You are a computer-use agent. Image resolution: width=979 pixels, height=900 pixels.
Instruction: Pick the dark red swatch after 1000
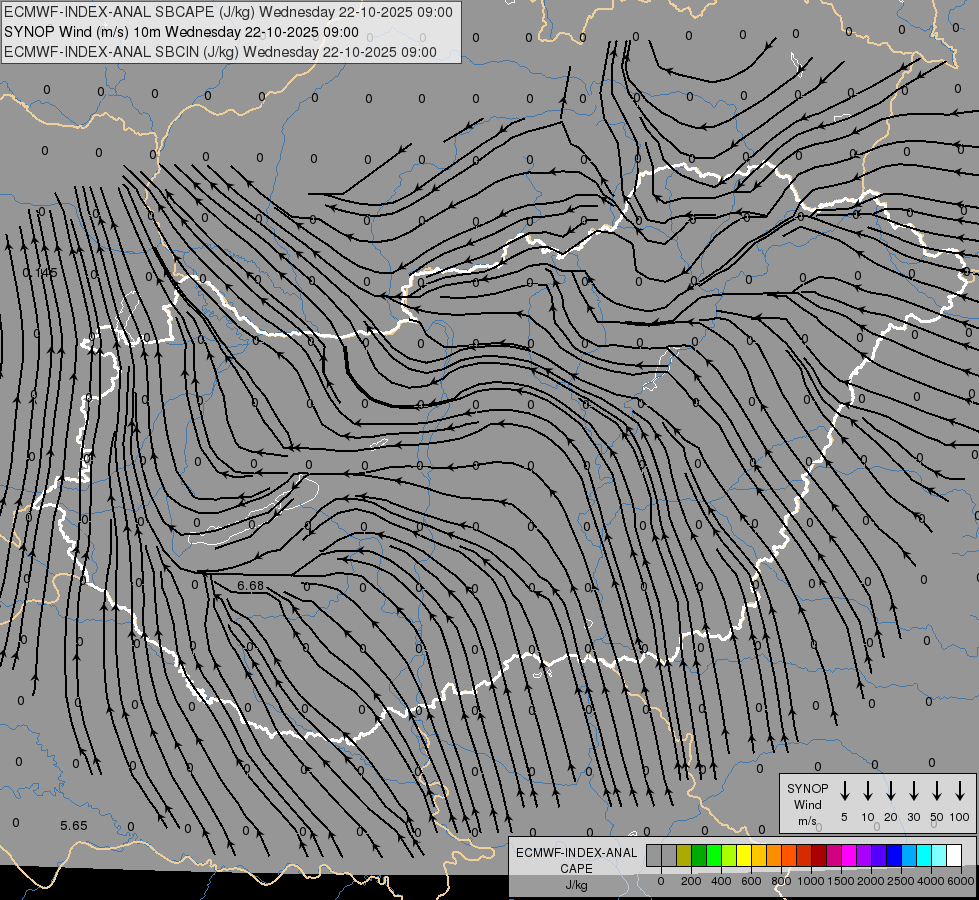[820, 855]
